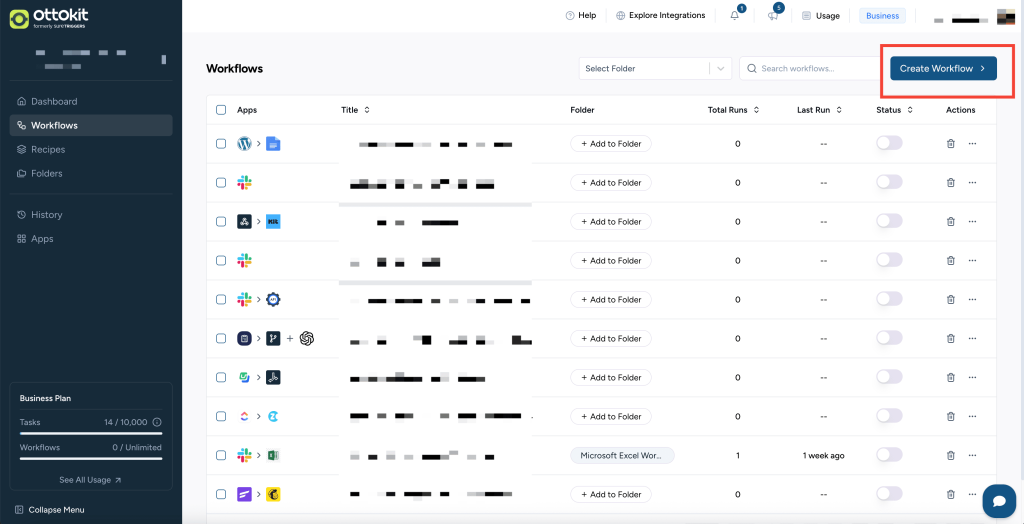This screenshot has height=524, width=1024.
Task: Open the chat support bubble
Action: (x=998, y=500)
